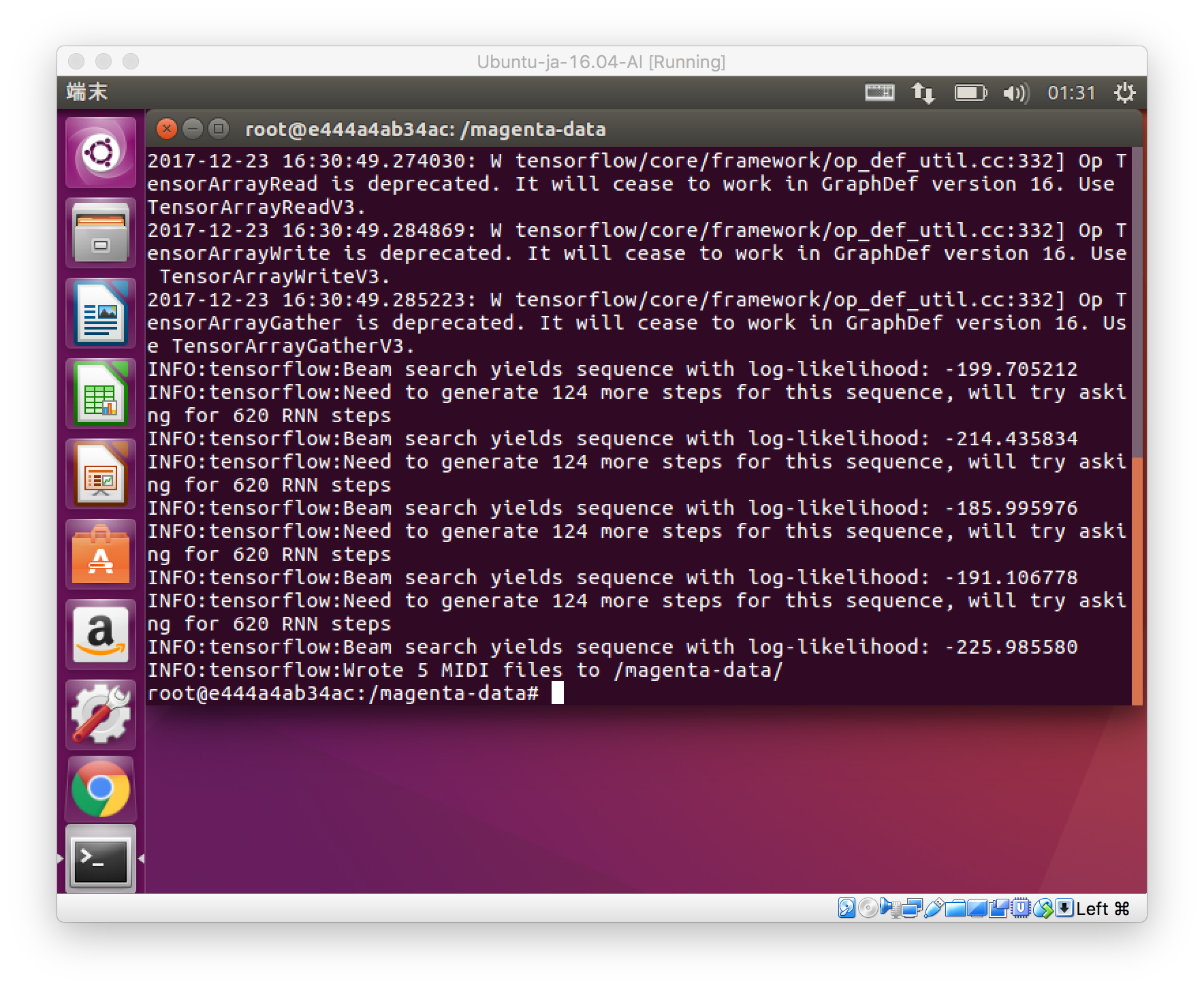Open the session power gear menu
This screenshot has height=990, width=1204.
point(1124,92)
